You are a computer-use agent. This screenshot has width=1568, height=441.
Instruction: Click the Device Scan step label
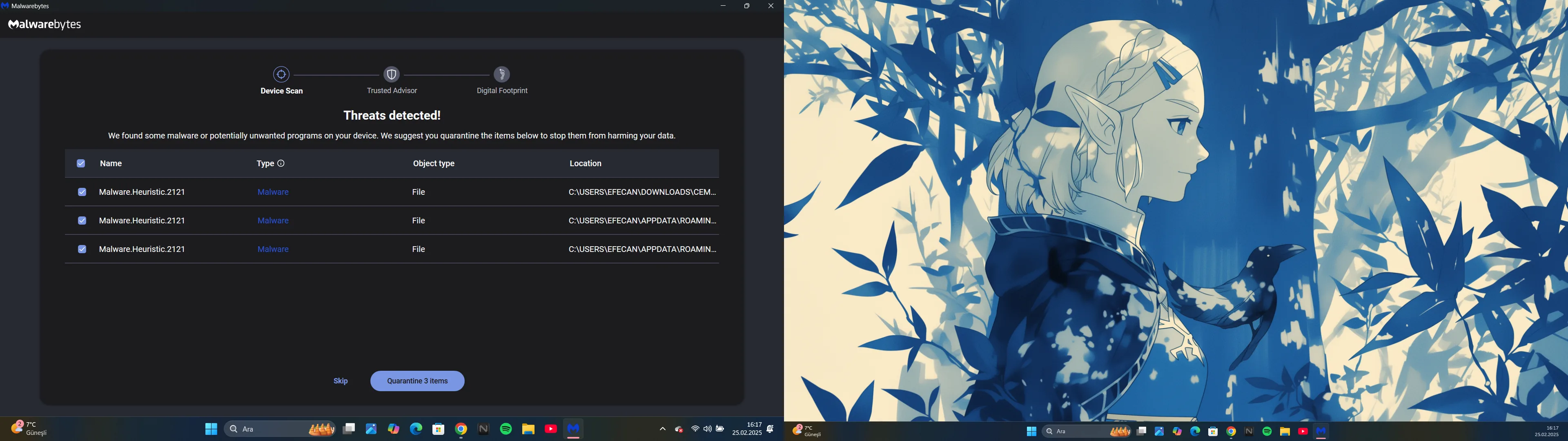coord(282,91)
